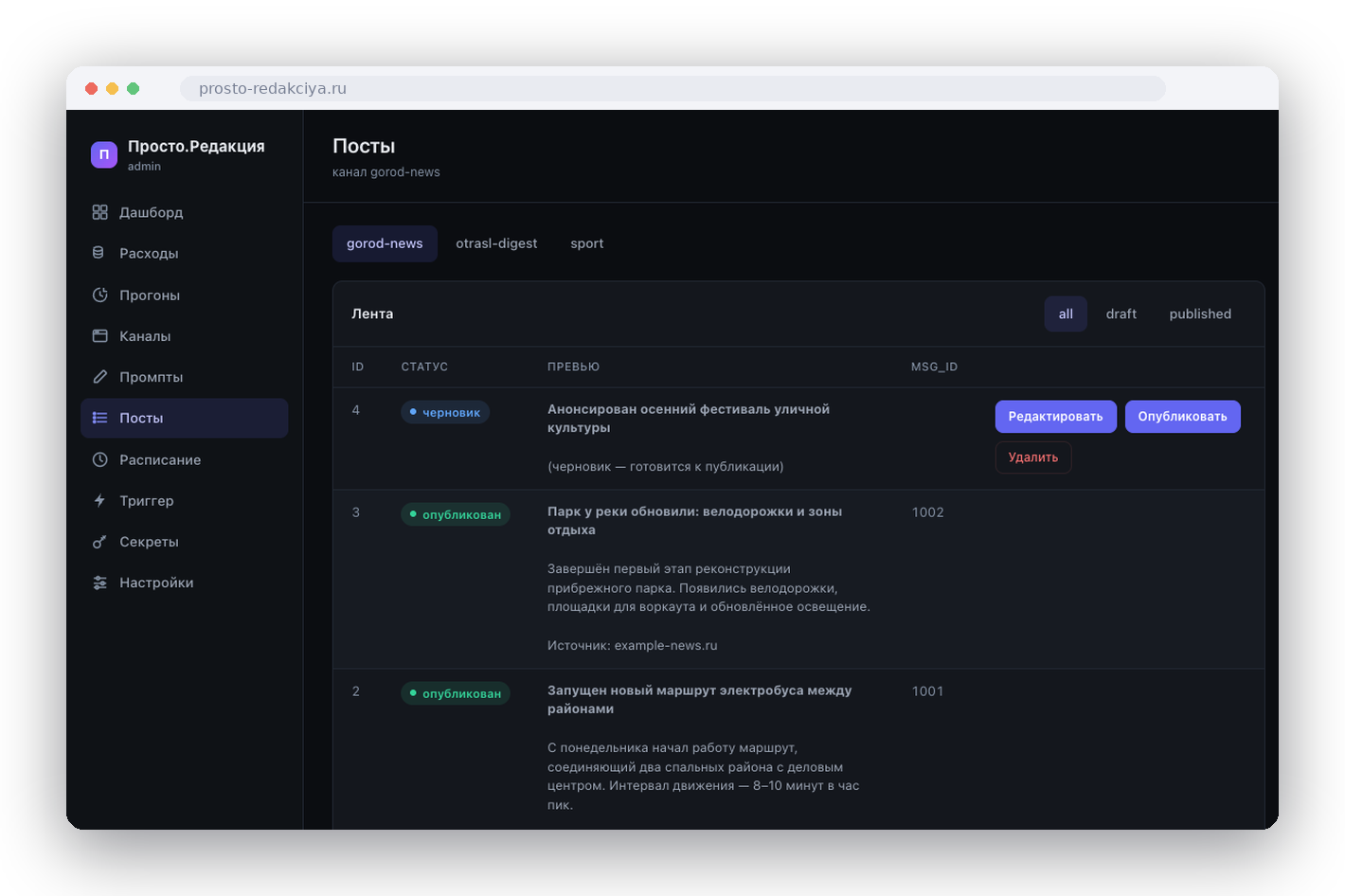Click the Расходы coins icon
This screenshot has width=1345, height=896.
click(99, 253)
